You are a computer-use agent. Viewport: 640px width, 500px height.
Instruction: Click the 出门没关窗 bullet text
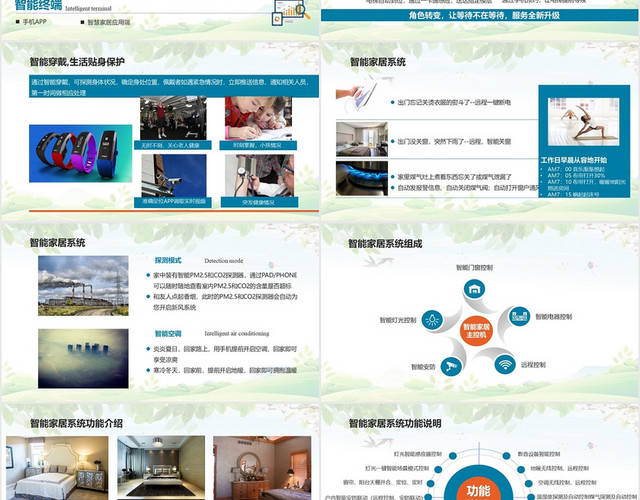(x=453, y=142)
